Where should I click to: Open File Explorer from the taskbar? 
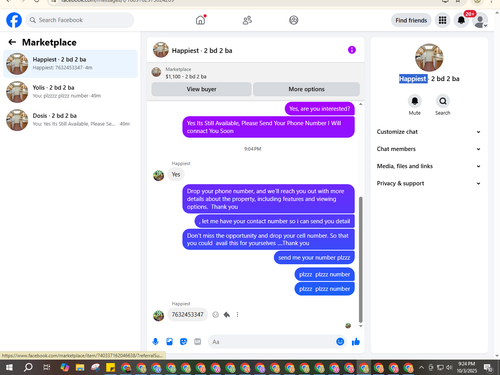(80, 368)
